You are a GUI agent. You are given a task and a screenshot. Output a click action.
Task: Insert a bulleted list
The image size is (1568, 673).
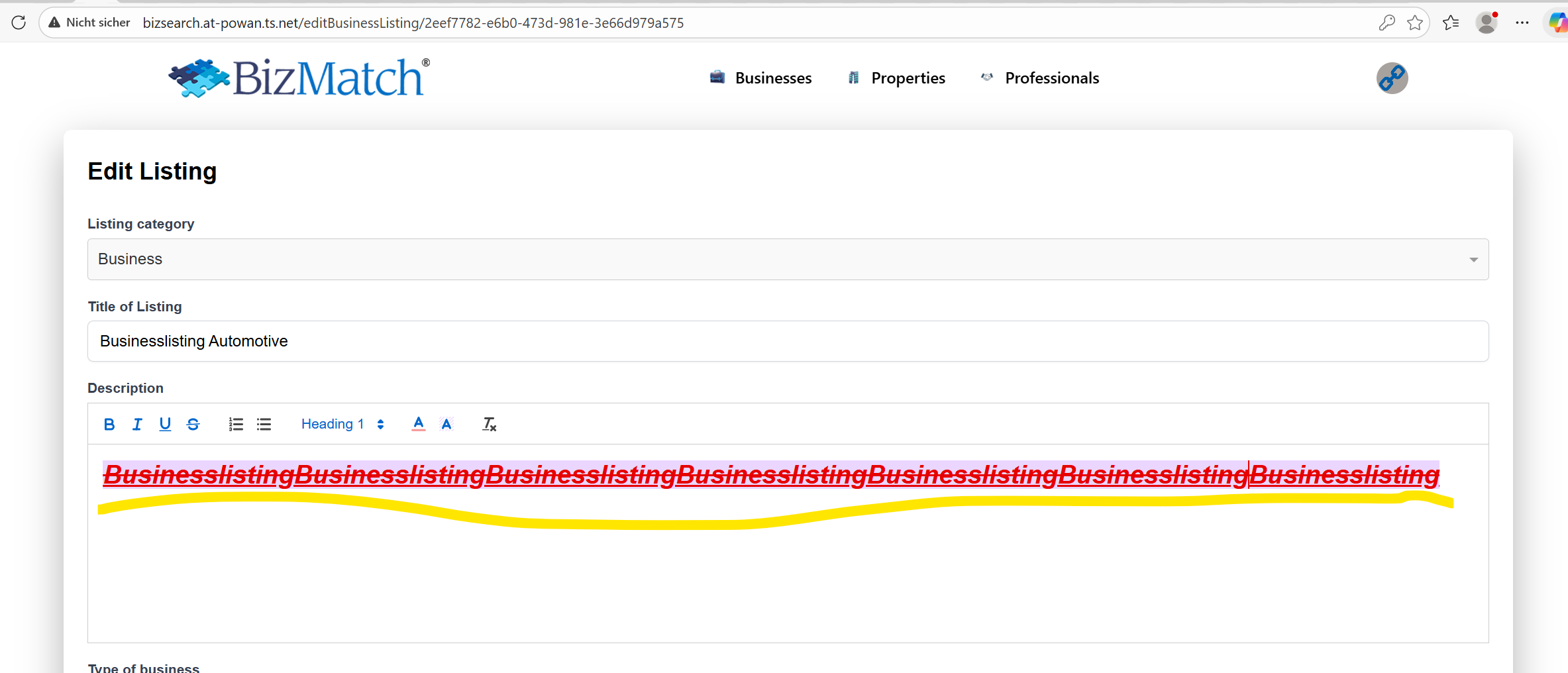264,425
